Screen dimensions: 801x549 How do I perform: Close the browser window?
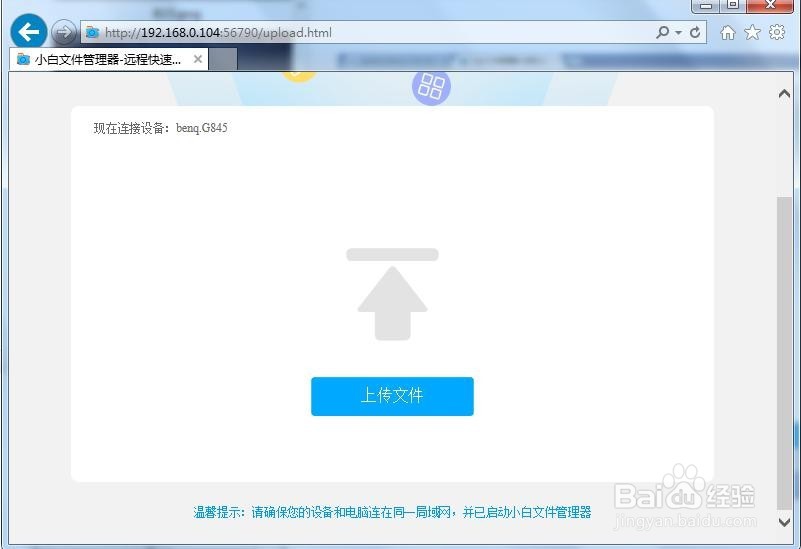coord(770,6)
